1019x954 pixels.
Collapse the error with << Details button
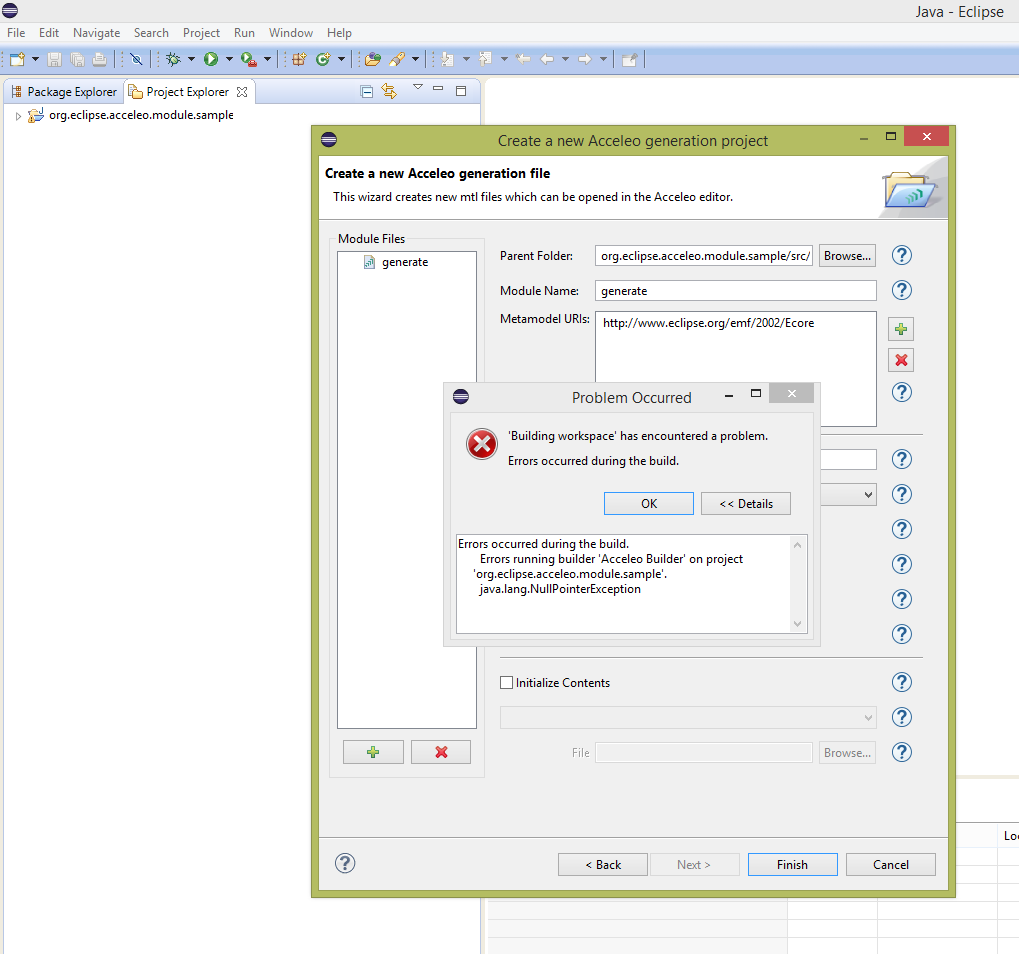[x=745, y=504]
